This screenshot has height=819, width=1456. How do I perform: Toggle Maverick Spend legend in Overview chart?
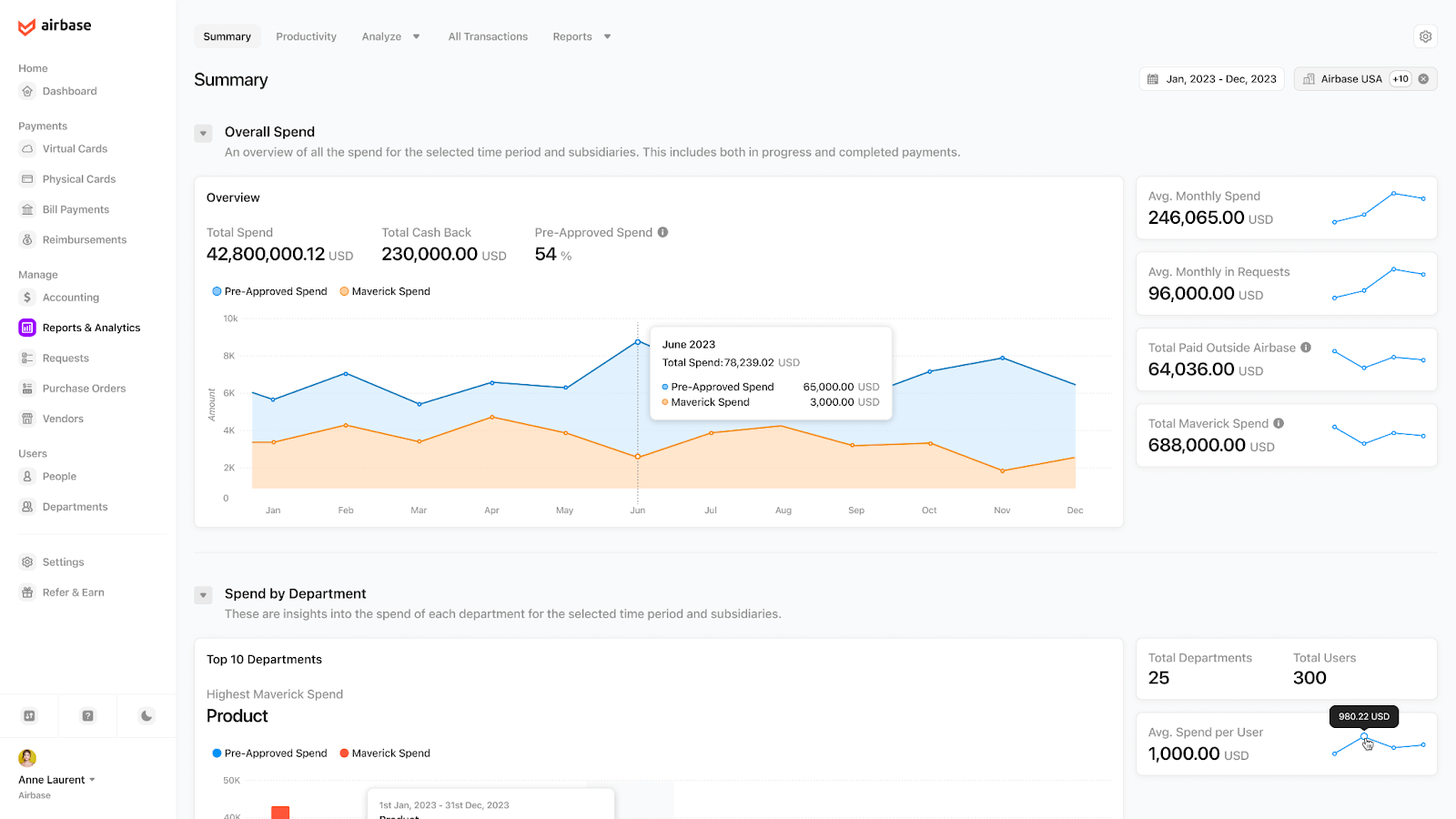click(x=385, y=291)
